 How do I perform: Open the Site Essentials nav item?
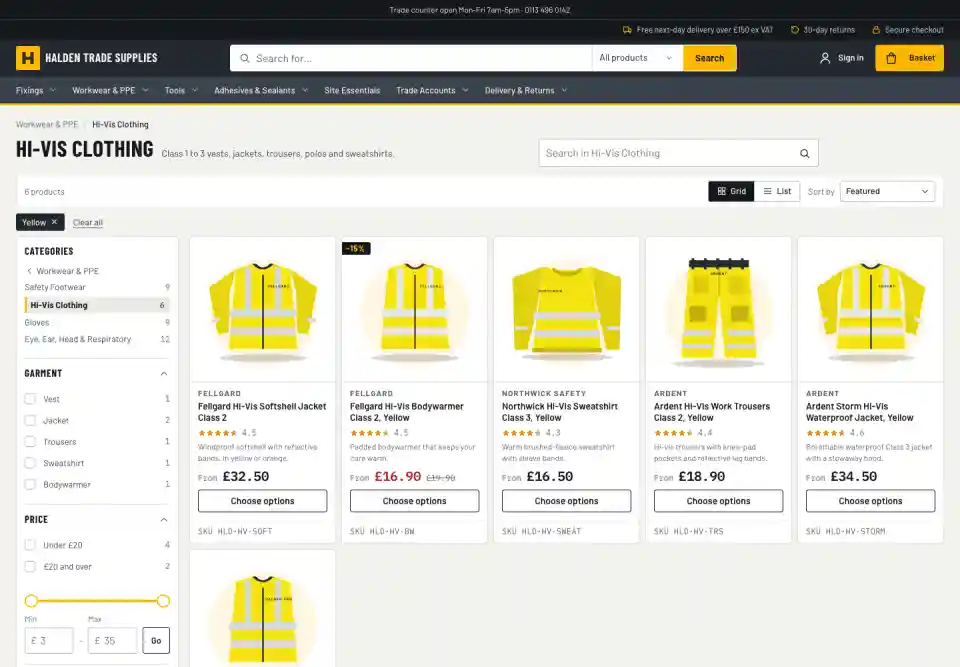click(352, 91)
